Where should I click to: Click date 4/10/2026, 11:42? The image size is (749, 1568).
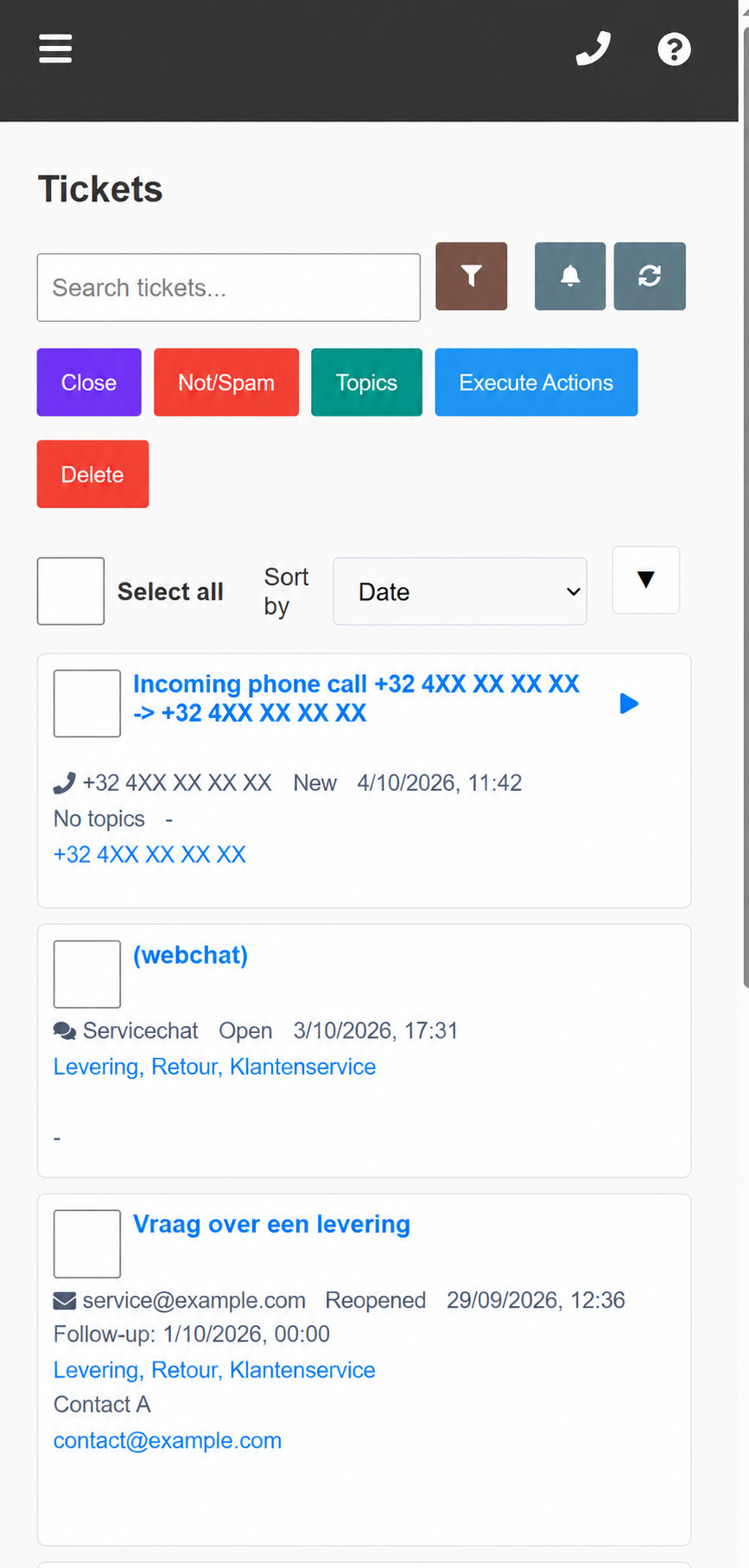(x=440, y=783)
